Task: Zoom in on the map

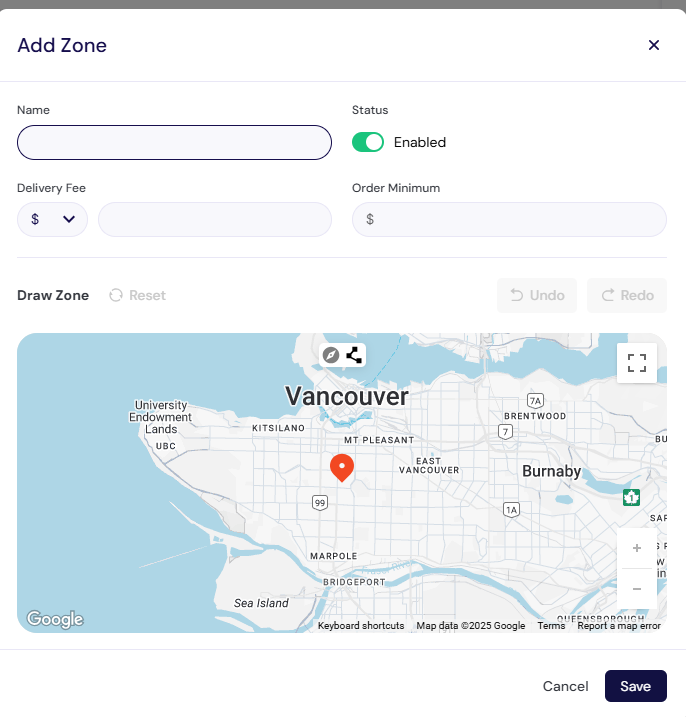Action: (x=637, y=548)
